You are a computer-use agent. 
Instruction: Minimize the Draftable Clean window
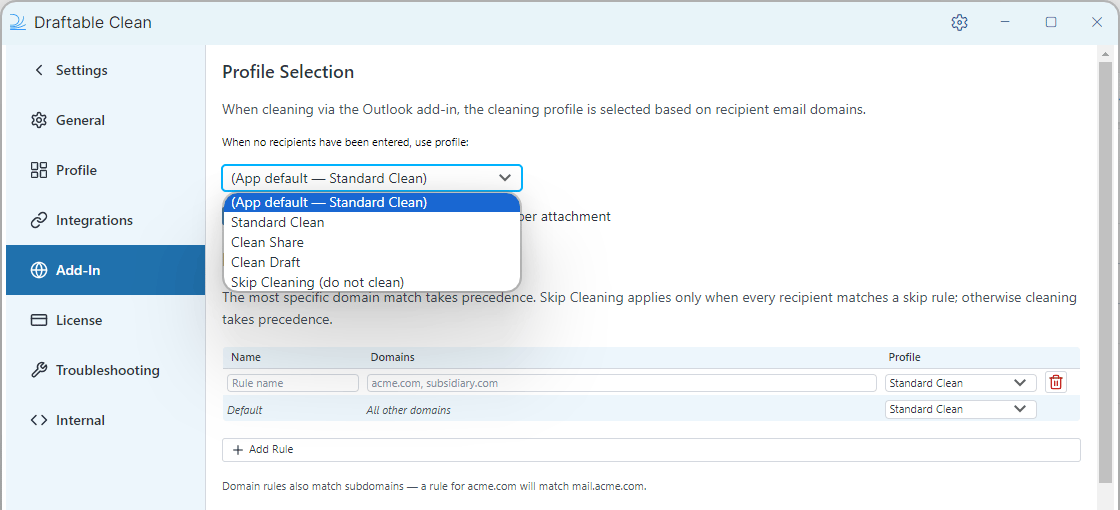click(1005, 23)
